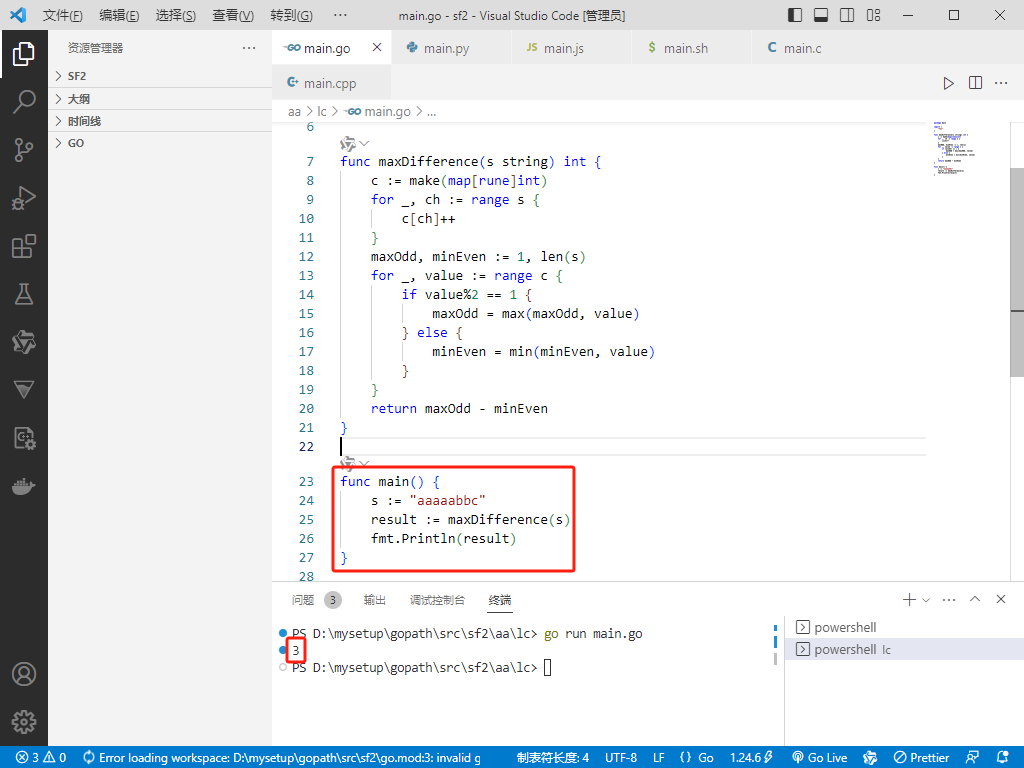Open the Accounts menu icon
The image size is (1024, 768).
(24, 674)
